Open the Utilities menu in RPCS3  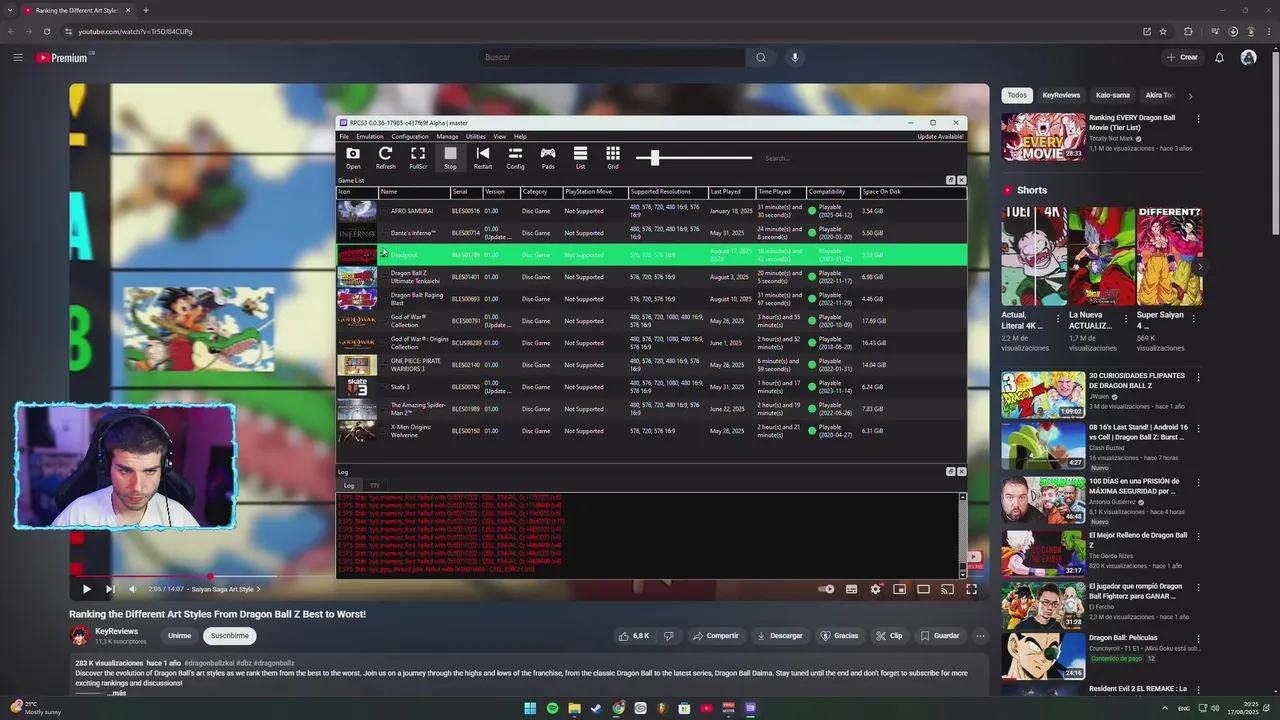pyautogui.click(x=475, y=137)
